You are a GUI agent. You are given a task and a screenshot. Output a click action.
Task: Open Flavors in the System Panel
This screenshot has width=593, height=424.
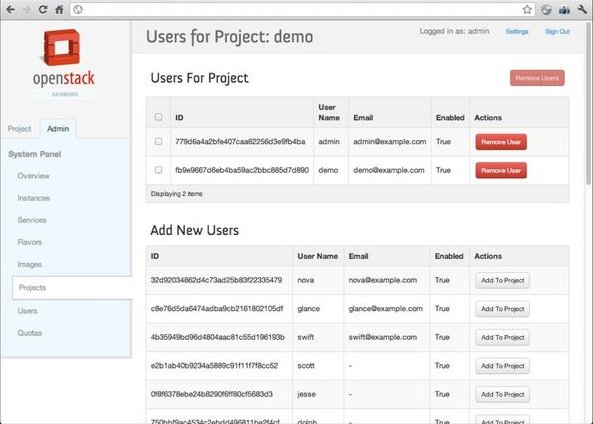click(x=29, y=242)
